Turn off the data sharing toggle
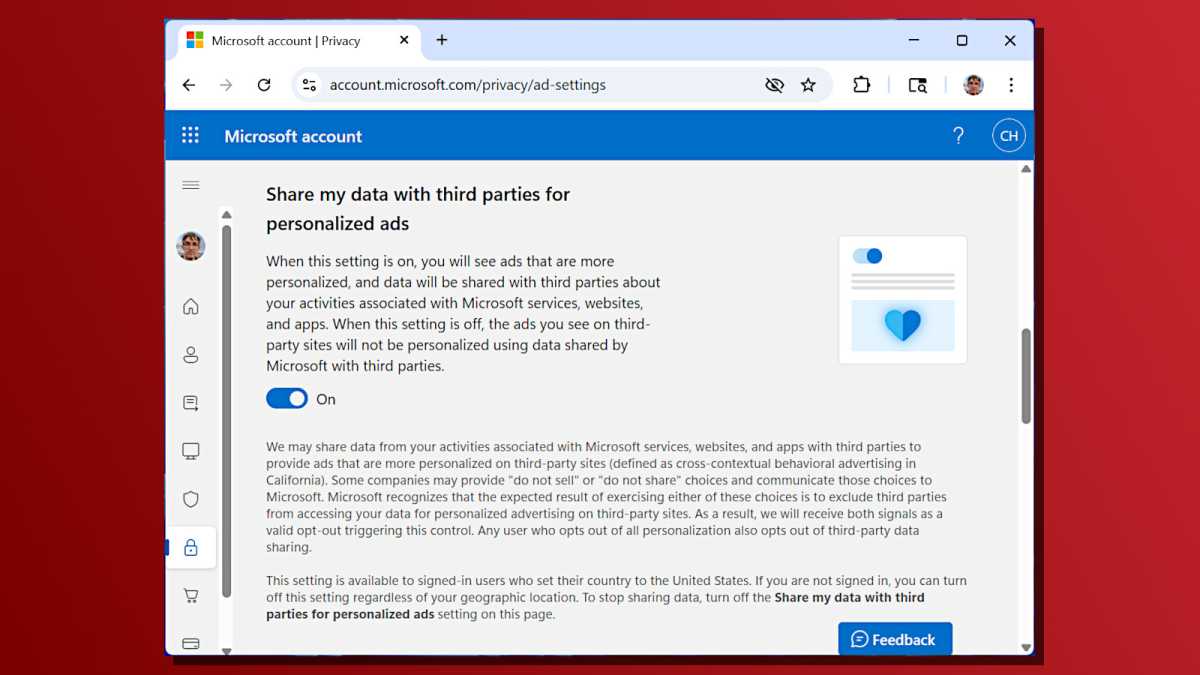 click(x=286, y=398)
